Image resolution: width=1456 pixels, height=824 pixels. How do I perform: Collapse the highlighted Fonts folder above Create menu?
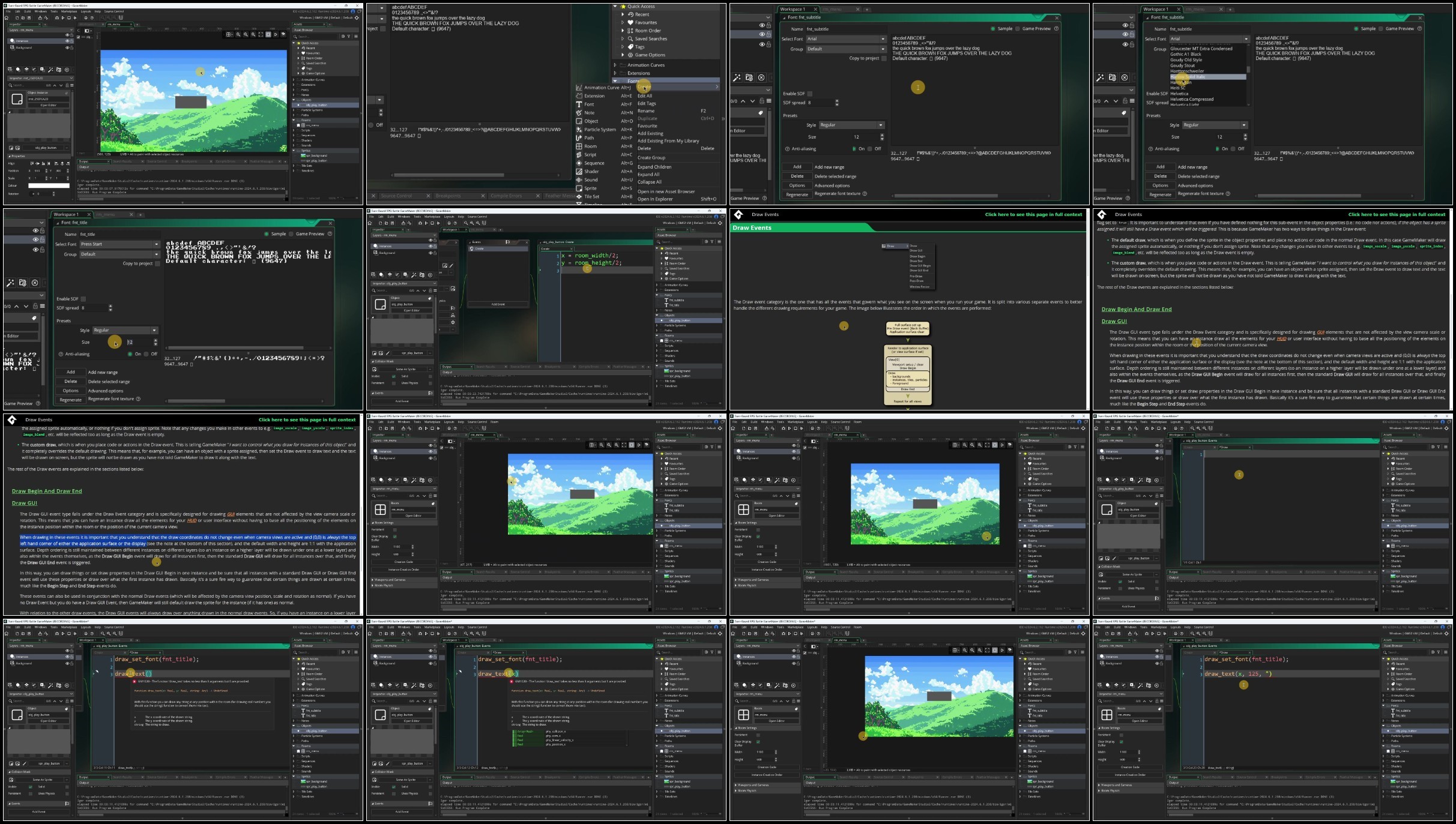point(615,81)
